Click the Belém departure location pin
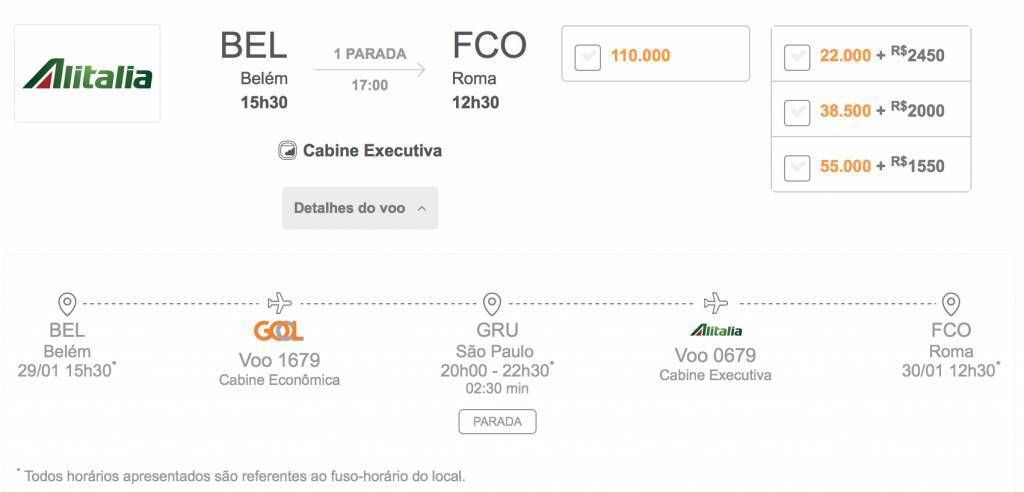Viewport: 1024px width, 492px height. (67, 303)
